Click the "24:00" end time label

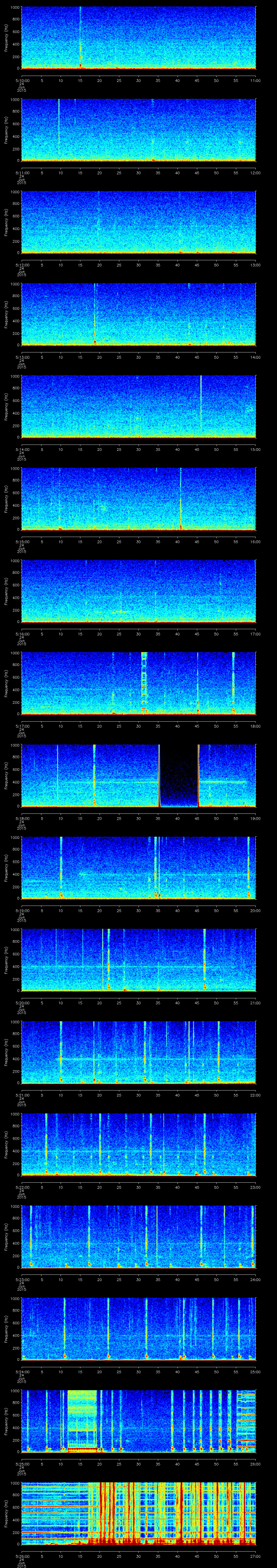tap(255, 1279)
